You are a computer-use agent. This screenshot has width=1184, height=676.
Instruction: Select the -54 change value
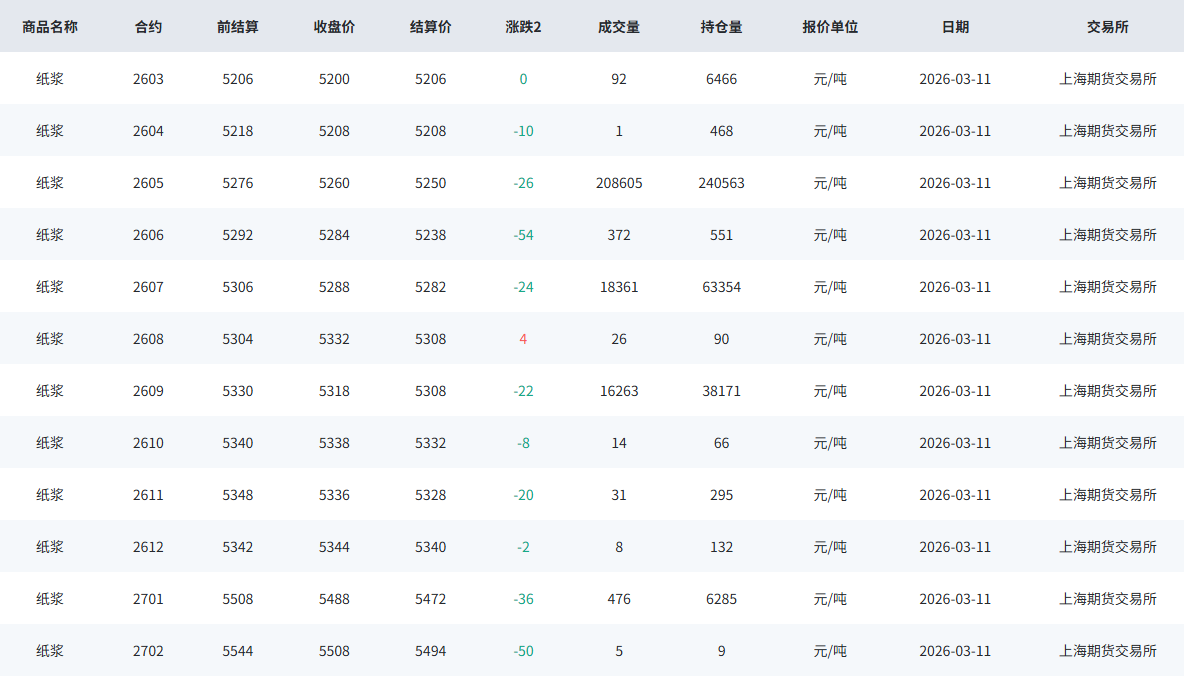tap(523, 235)
